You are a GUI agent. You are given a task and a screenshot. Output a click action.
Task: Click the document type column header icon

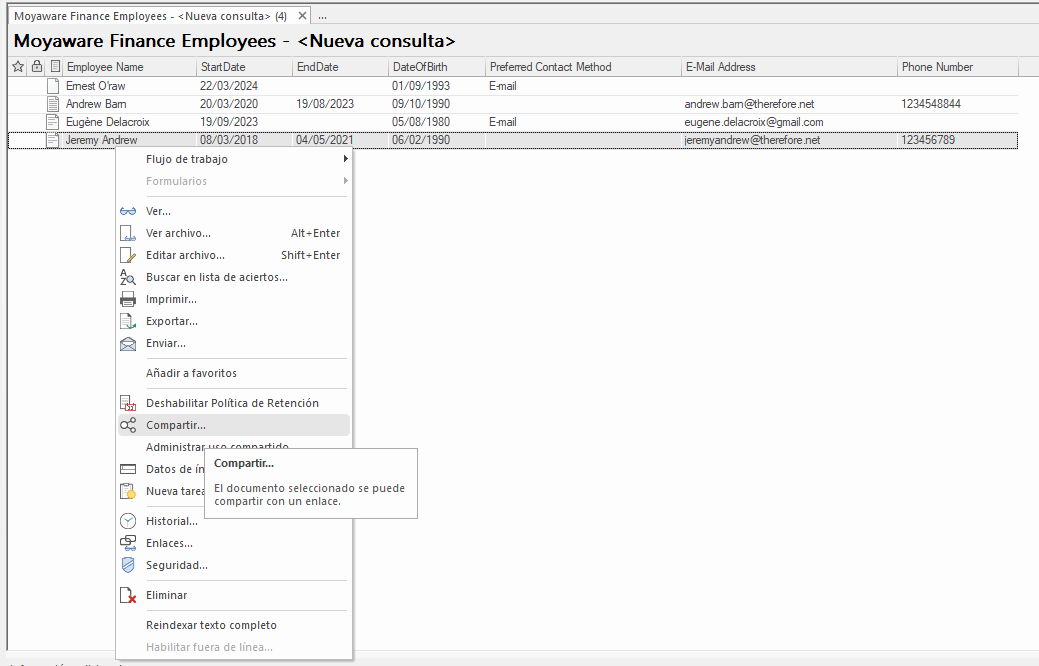pos(56,66)
